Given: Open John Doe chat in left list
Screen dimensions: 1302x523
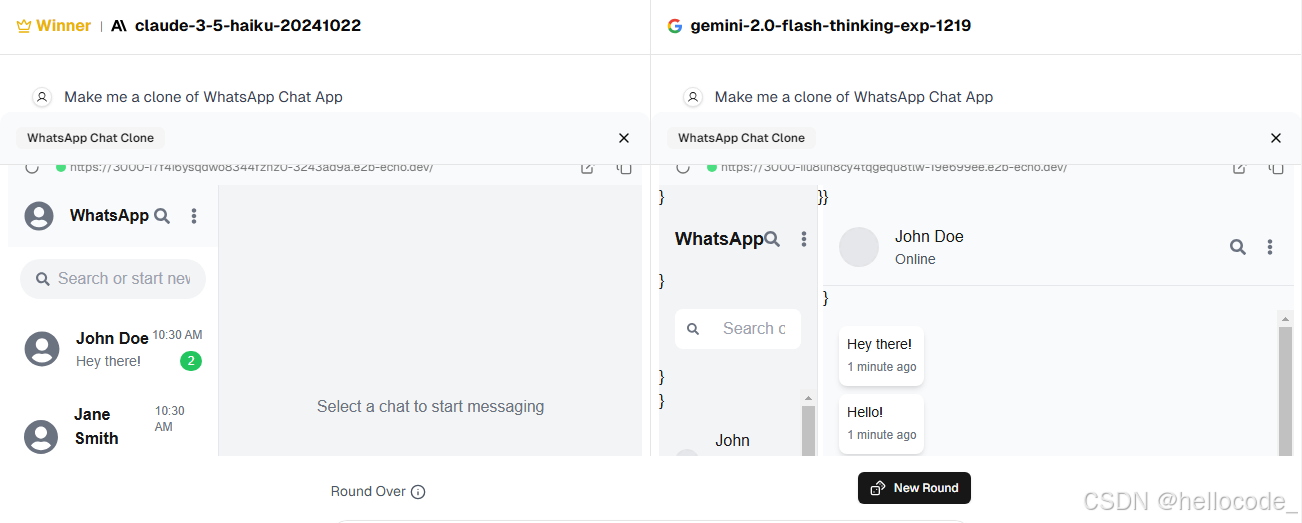Looking at the screenshot, I should (x=113, y=349).
